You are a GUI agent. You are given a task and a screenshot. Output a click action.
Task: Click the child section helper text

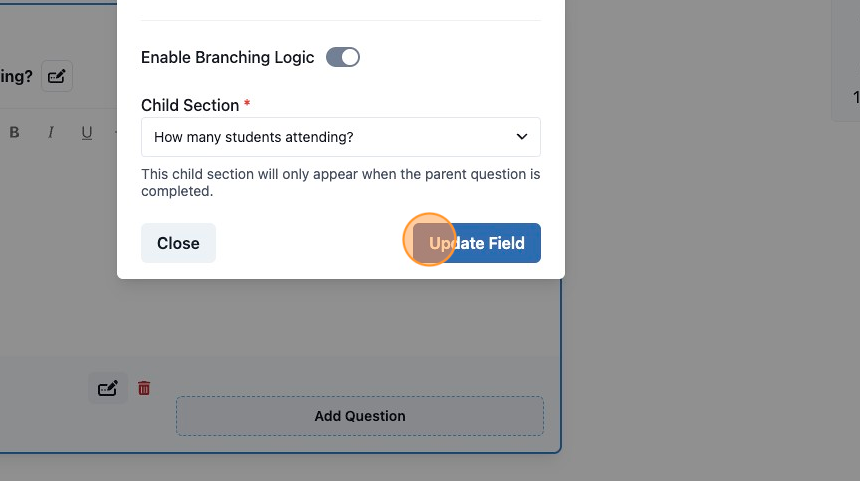[x=341, y=183]
